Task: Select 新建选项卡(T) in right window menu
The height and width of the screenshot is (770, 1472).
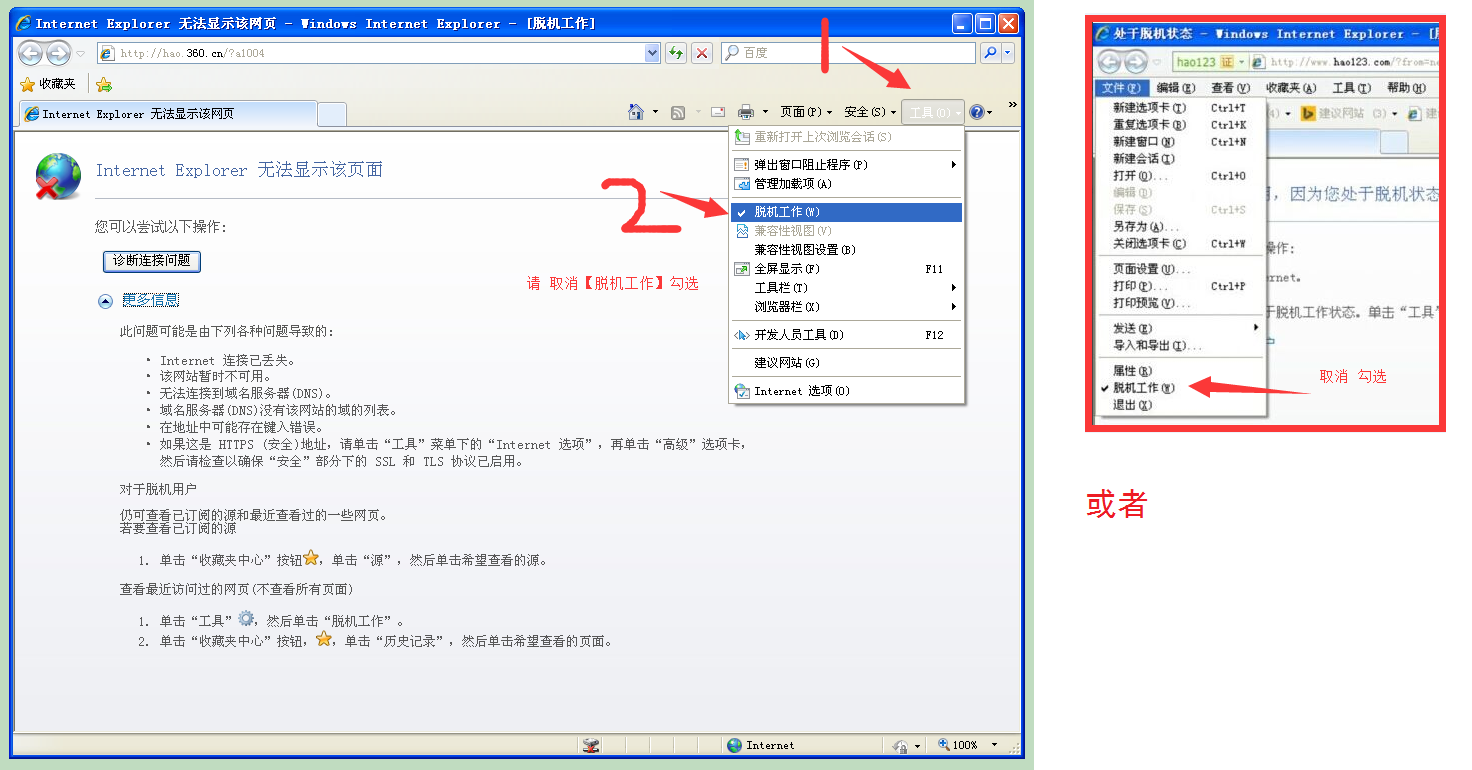Action: click(1181, 108)
